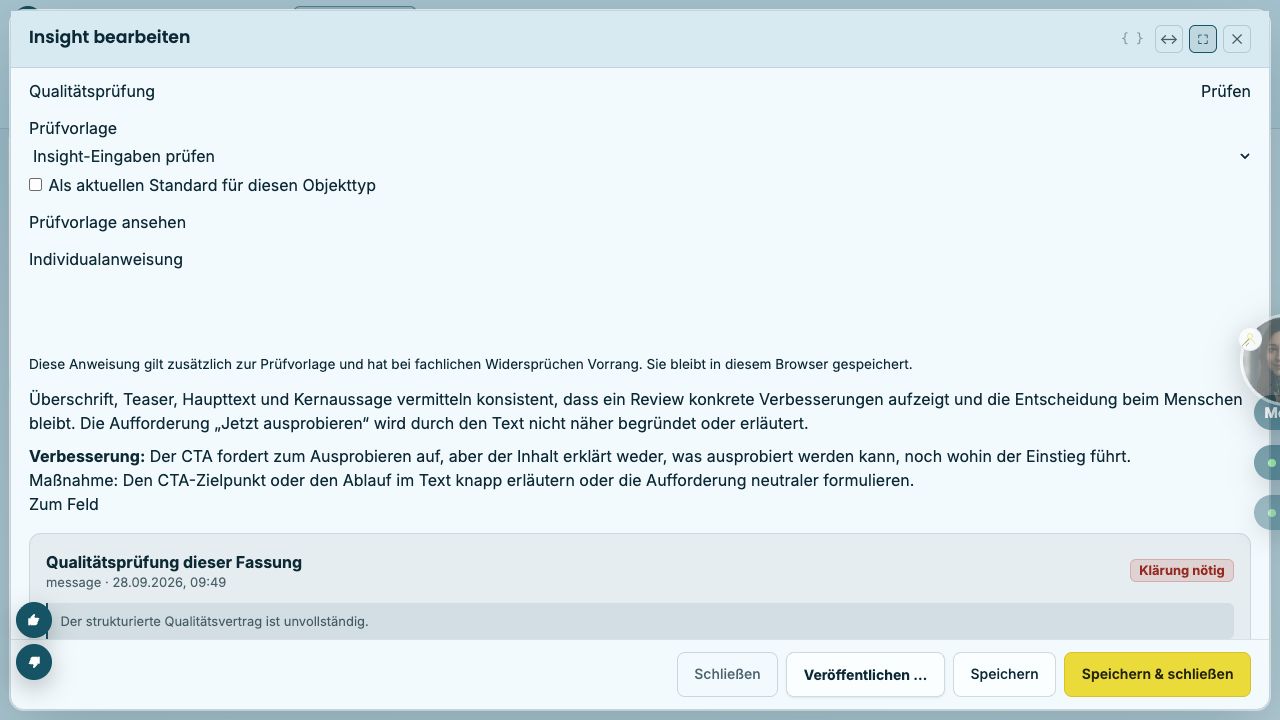Enable "Als aktuellen Standard für diesen Objekttyp" checkbox
This screenshot has width=1280, height=720.
click(36, 185)
